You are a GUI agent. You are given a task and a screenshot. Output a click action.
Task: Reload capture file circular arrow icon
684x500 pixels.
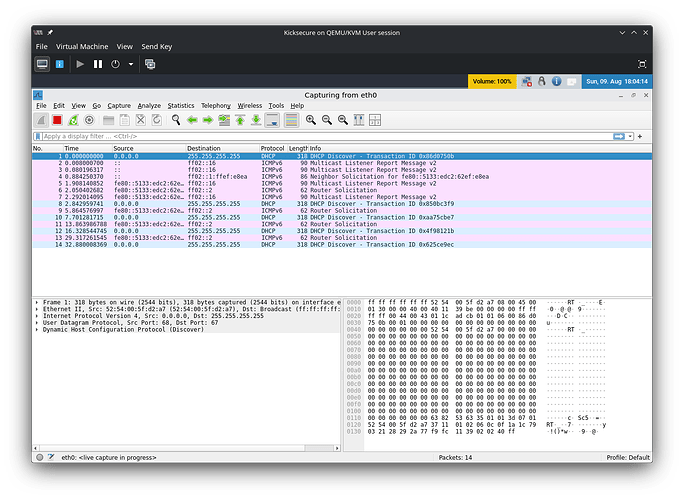(157, 120)
